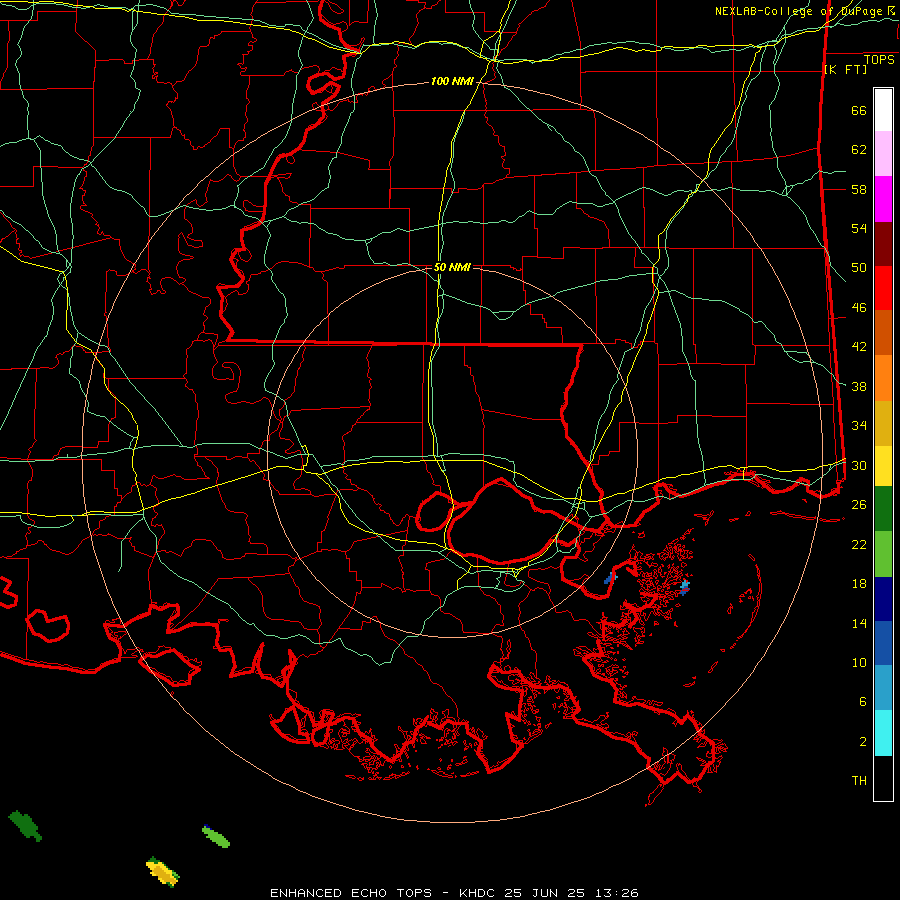Pick the bright red legend swatch
The width and height of the screenshot is (900, 900).
click(x=883, y=288)
